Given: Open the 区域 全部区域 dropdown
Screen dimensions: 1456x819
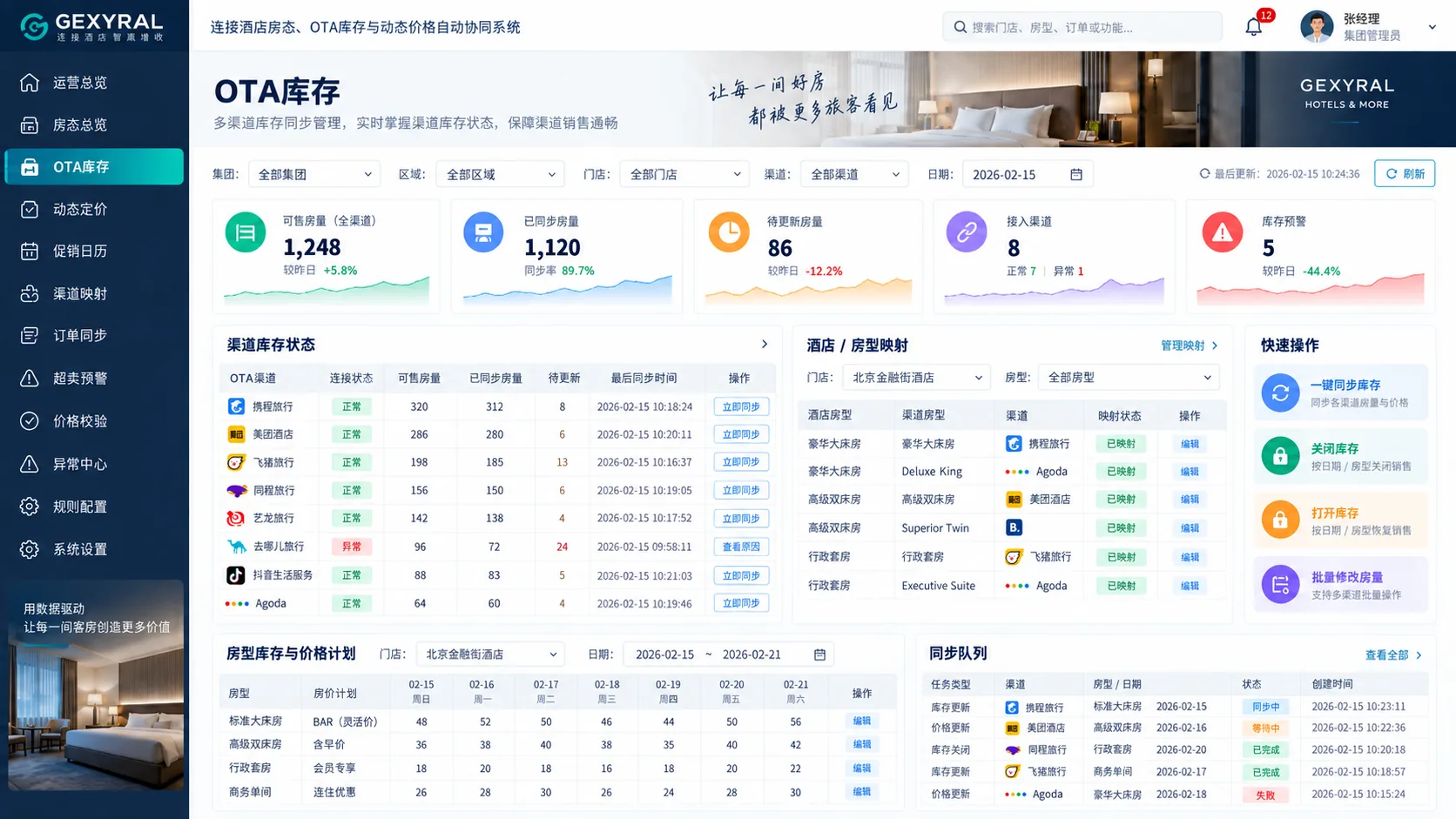Looking at the screenshot, I should pyautogui.click(x=500, y=174).
